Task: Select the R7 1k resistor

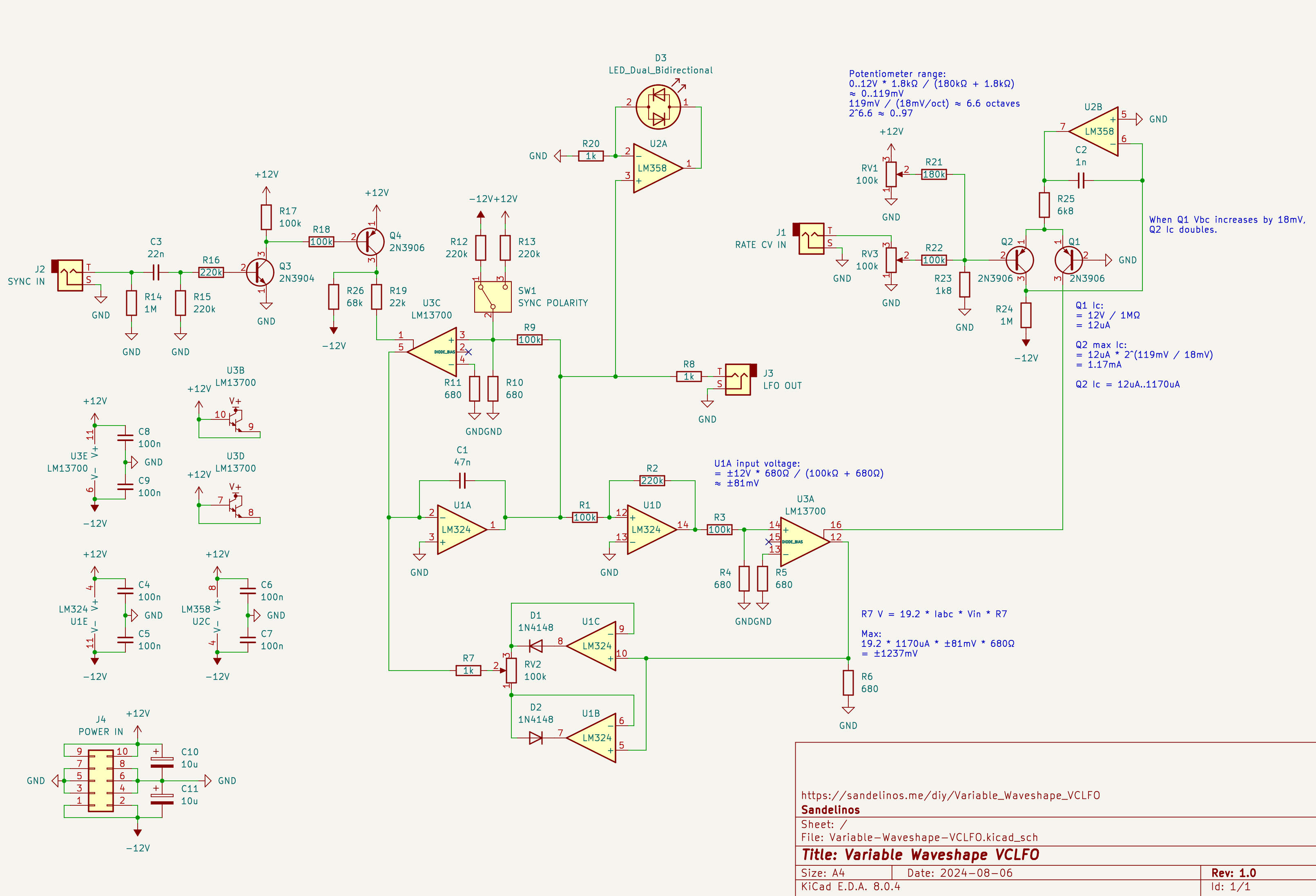Action: click(468, 671)
